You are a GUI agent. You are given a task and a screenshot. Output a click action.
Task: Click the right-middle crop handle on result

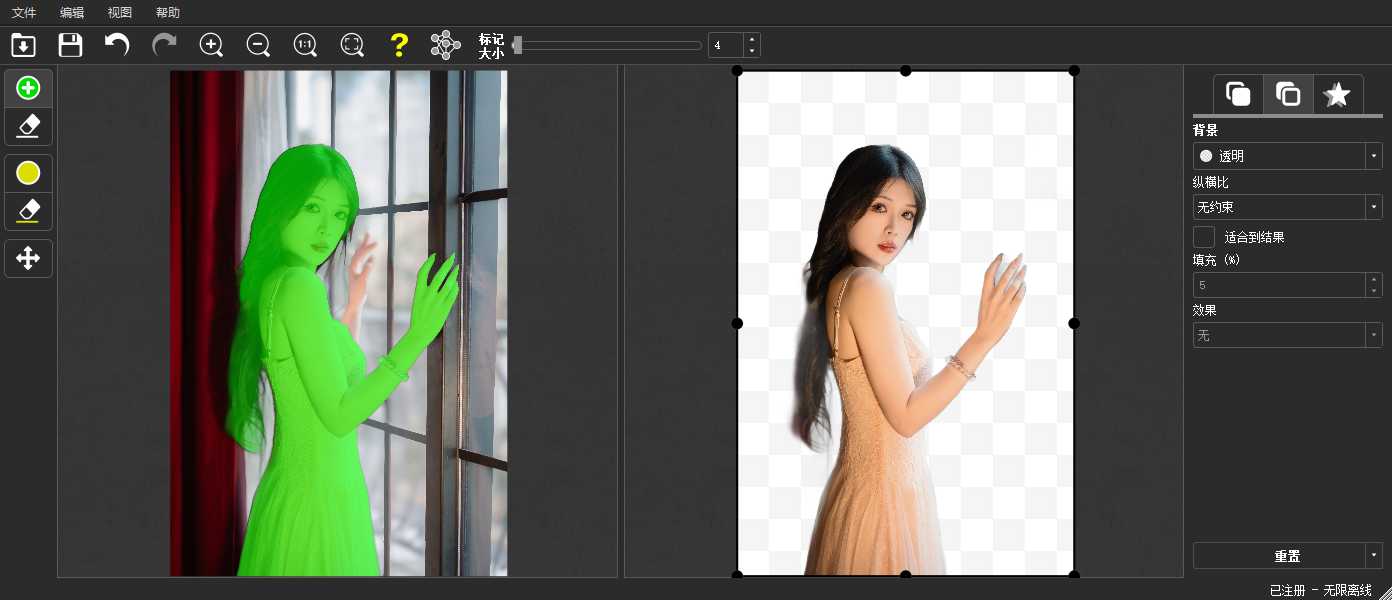[1074, 323]
